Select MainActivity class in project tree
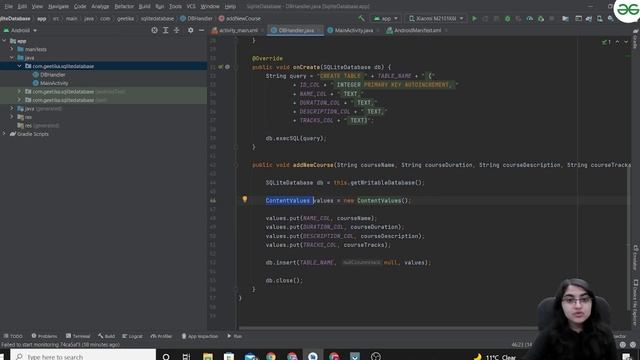640x360 pixels. pyautogui.click(x=53, y=83)
